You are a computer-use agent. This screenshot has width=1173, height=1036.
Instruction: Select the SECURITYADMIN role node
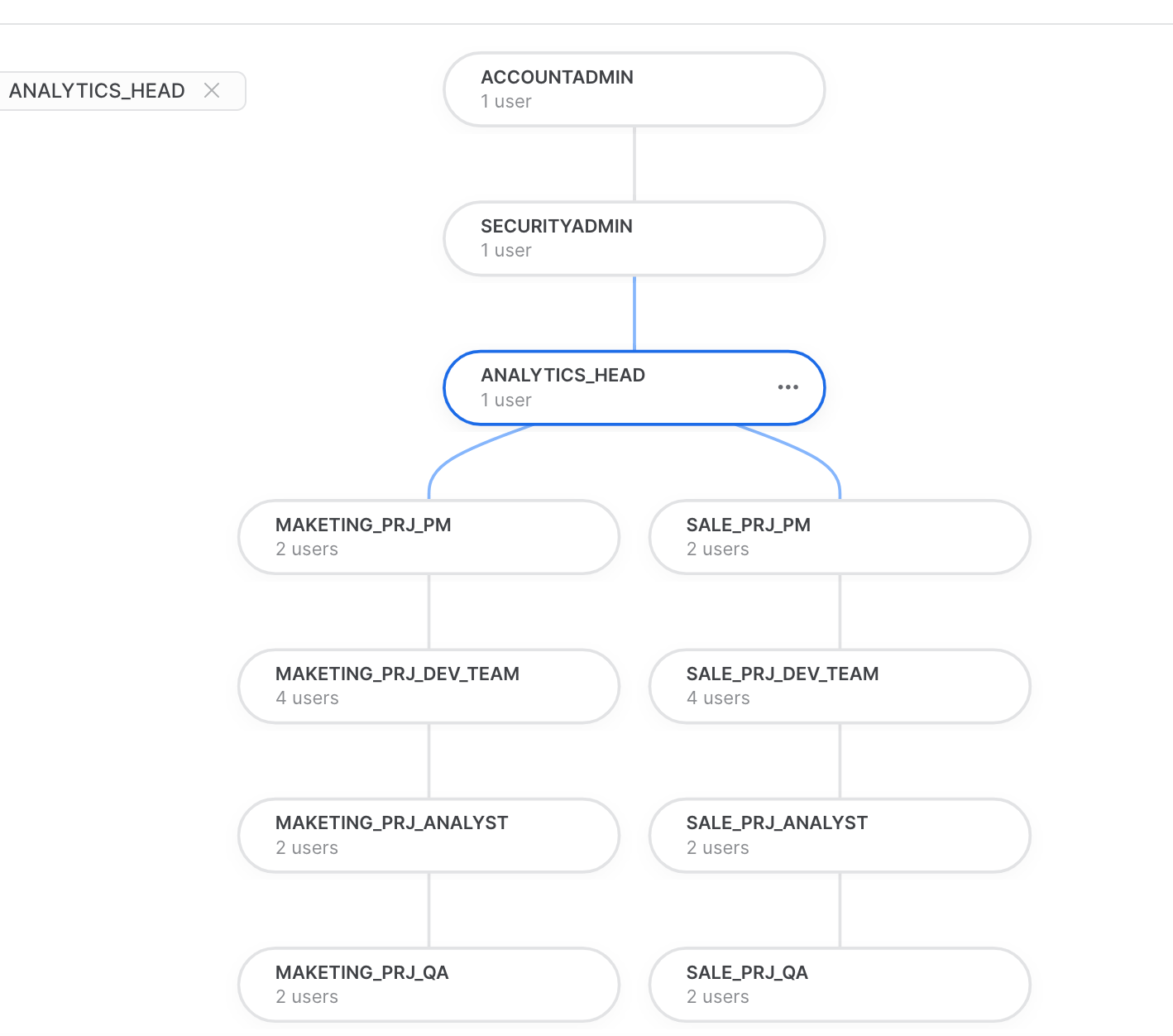pyautogui.click(x=634, y=238)
